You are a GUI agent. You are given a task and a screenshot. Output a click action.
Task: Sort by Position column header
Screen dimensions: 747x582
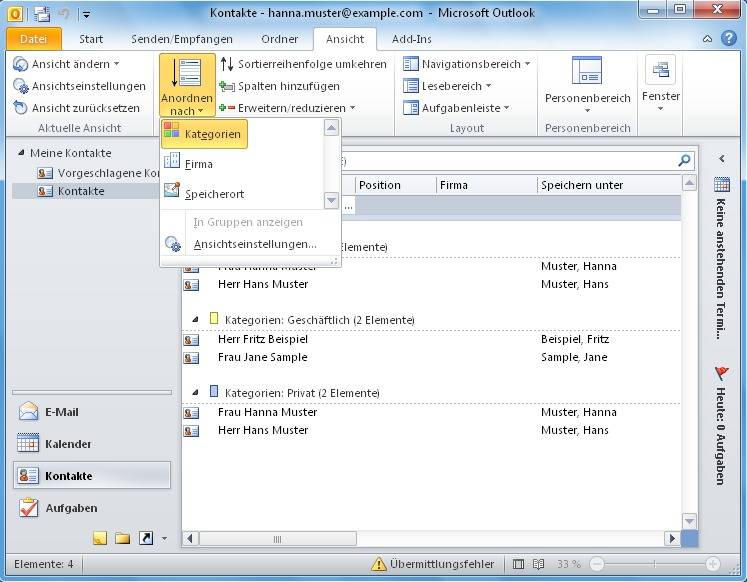(x=395, y=185)
